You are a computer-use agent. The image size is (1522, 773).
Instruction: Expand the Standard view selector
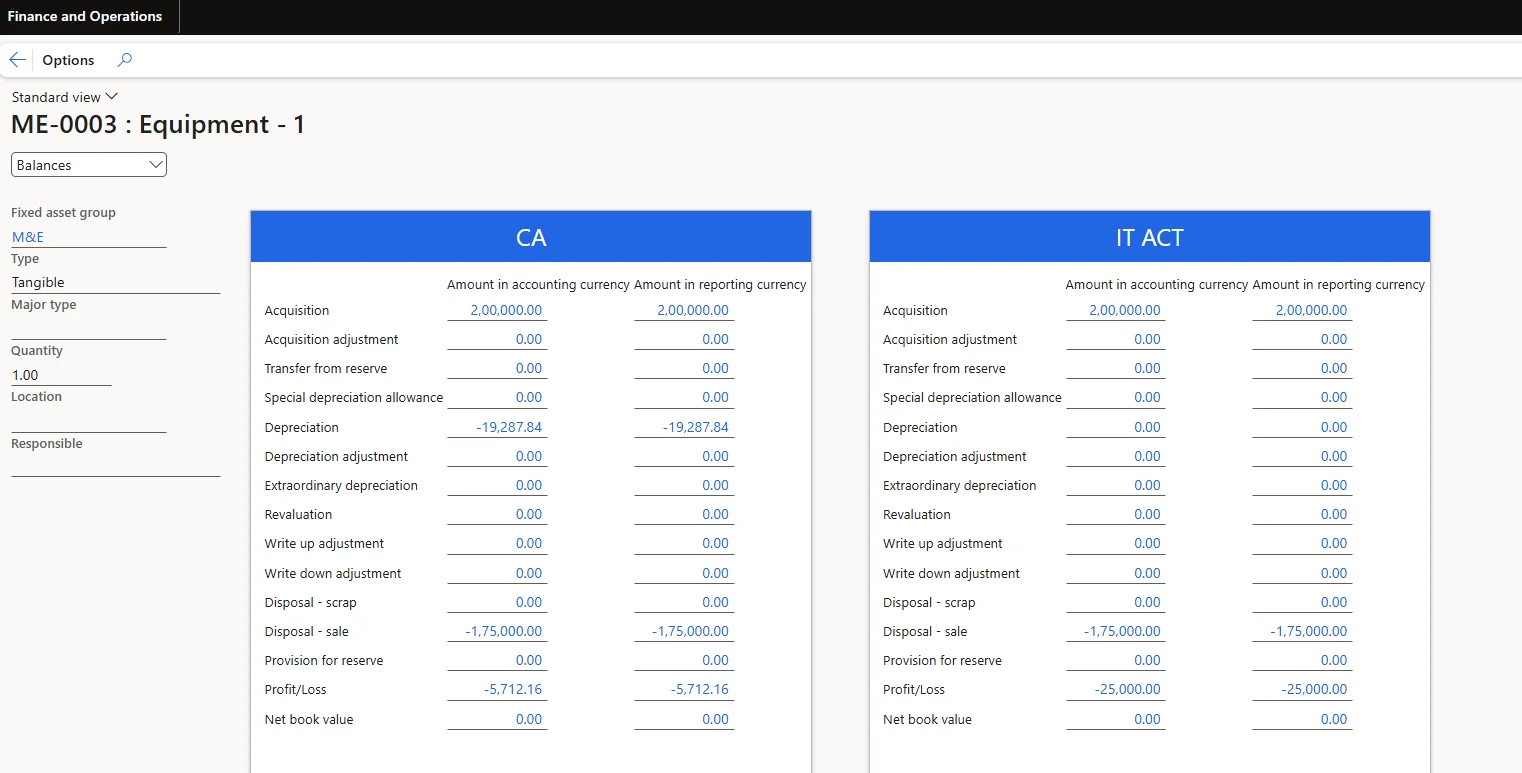click(x=65, y=97)
